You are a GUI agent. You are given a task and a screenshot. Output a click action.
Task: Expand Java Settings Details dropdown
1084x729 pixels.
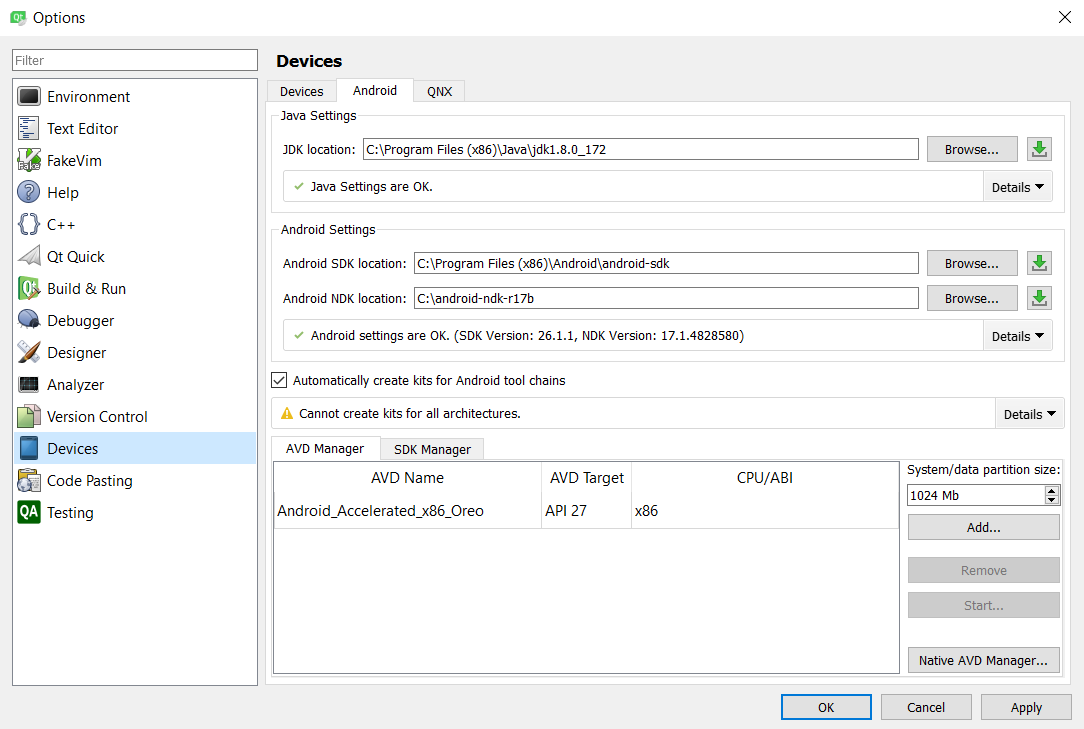(1018, 187)
